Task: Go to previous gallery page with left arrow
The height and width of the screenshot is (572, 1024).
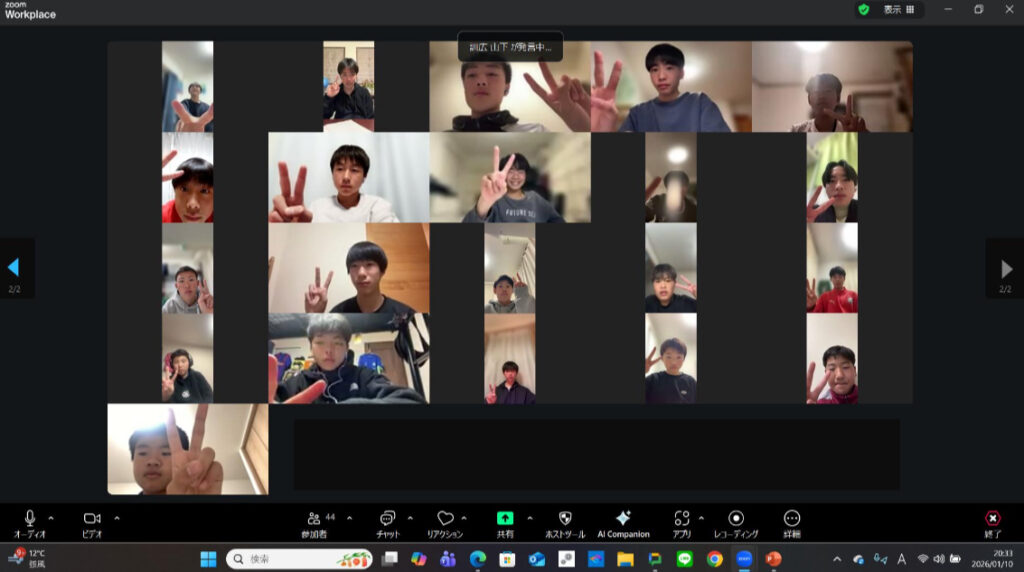Action: pos(14,268)
